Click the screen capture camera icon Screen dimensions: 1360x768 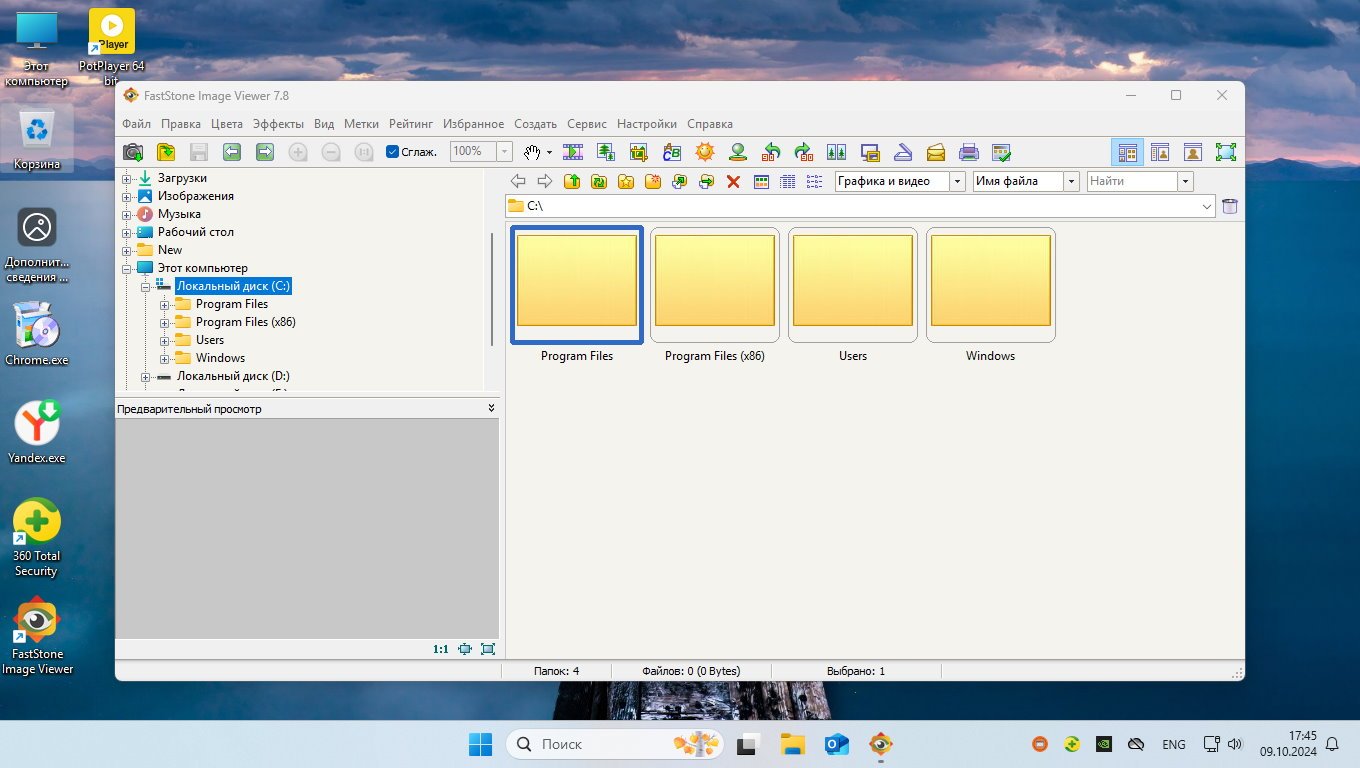tap(132, 152)
